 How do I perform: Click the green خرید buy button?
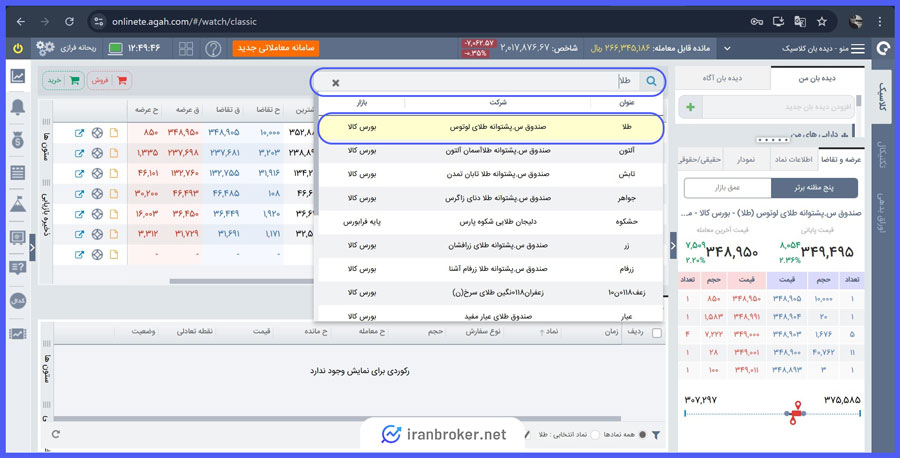pos(63,81)
